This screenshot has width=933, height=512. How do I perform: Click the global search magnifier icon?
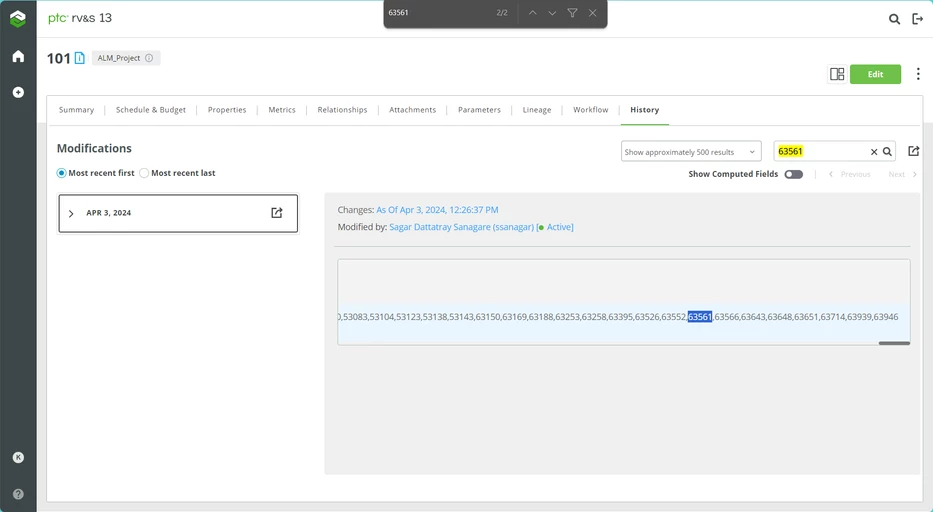pyautogui.click(x=894, y=19)
